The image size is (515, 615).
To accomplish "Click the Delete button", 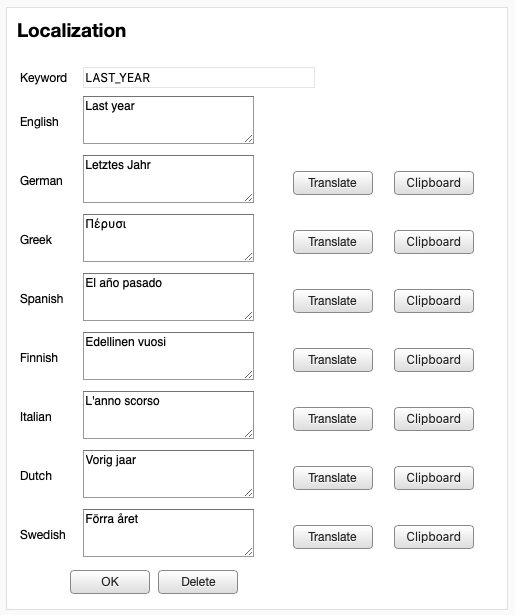I will point(198,582).
